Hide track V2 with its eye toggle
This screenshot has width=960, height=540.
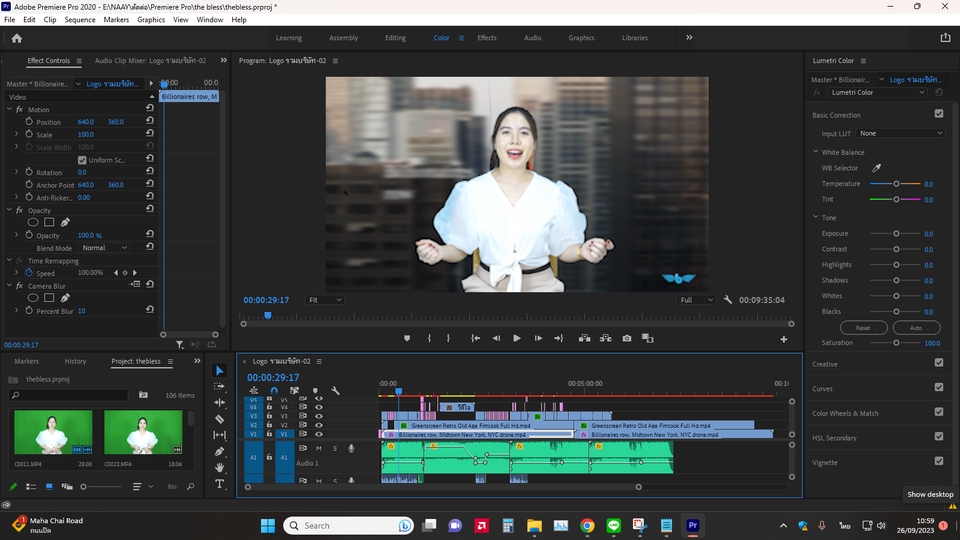coord(319,425)
